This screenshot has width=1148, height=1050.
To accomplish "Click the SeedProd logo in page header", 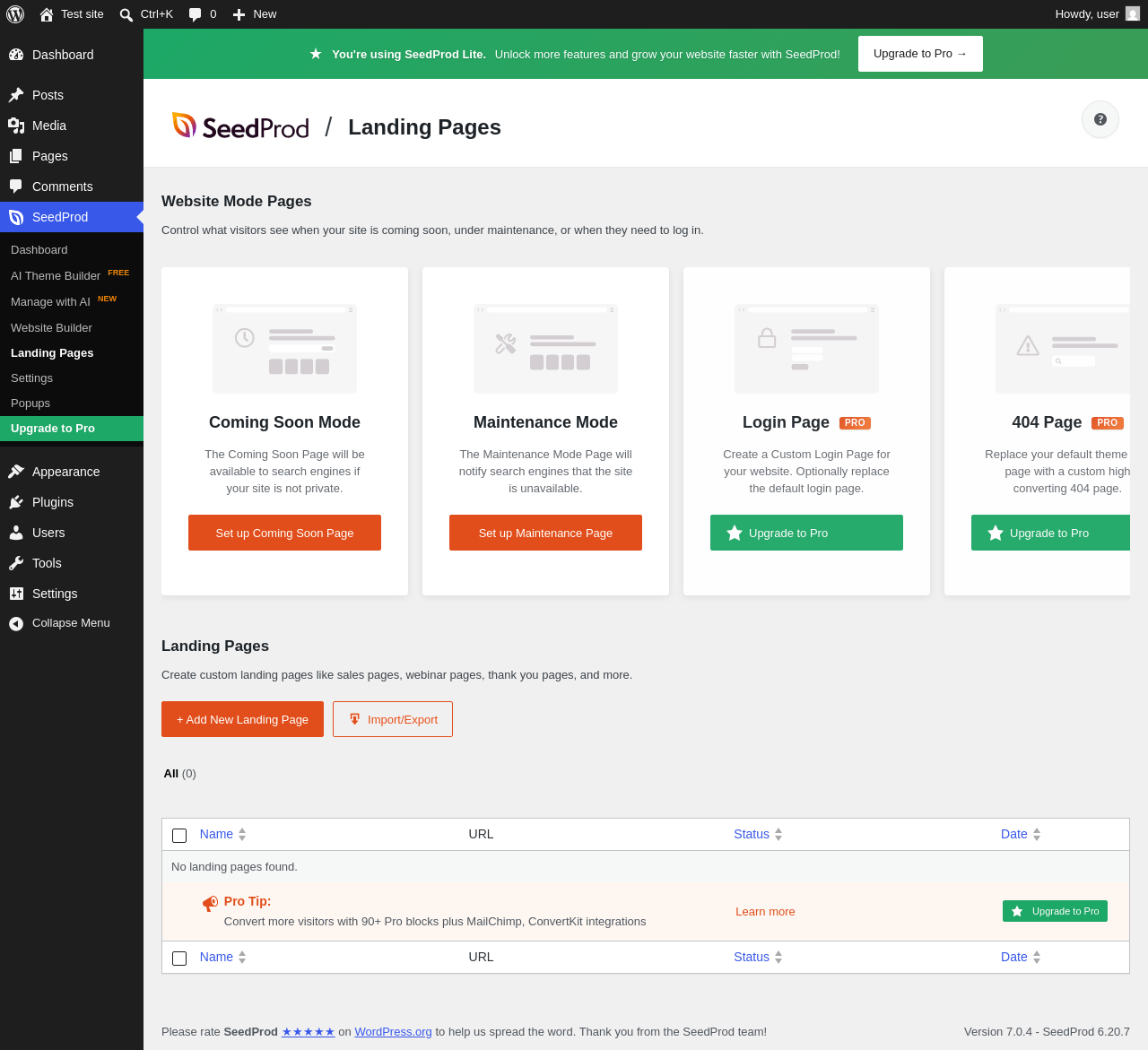I will pyautogui.click(x=240, y=126).
